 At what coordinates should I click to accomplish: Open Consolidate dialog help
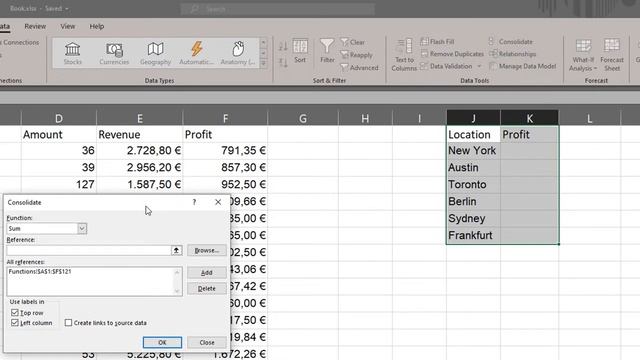(x=194, y=202)
